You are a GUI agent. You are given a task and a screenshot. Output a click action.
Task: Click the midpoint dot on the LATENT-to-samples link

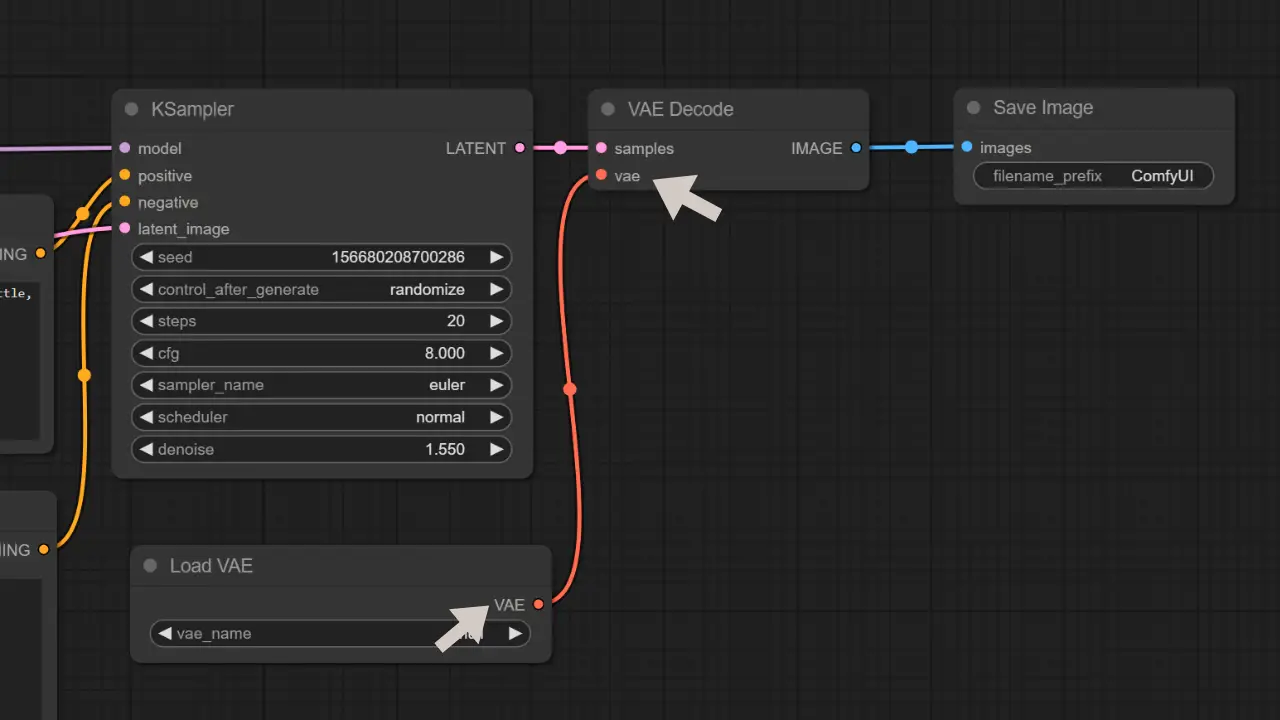click(560, 148)
